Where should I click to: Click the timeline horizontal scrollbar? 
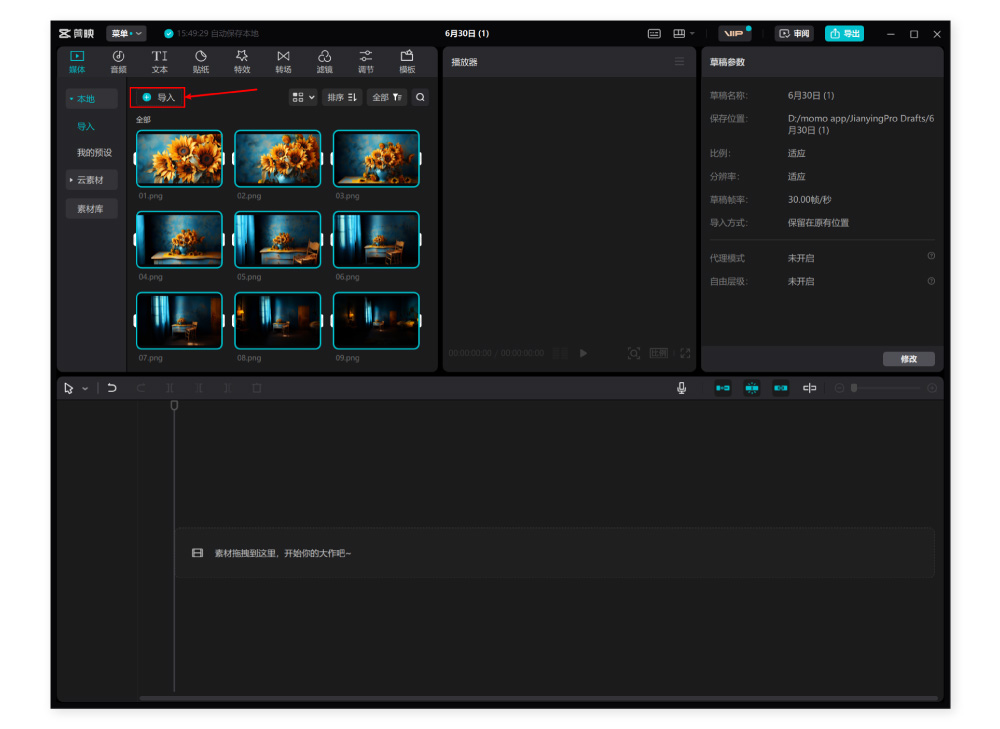540,698
